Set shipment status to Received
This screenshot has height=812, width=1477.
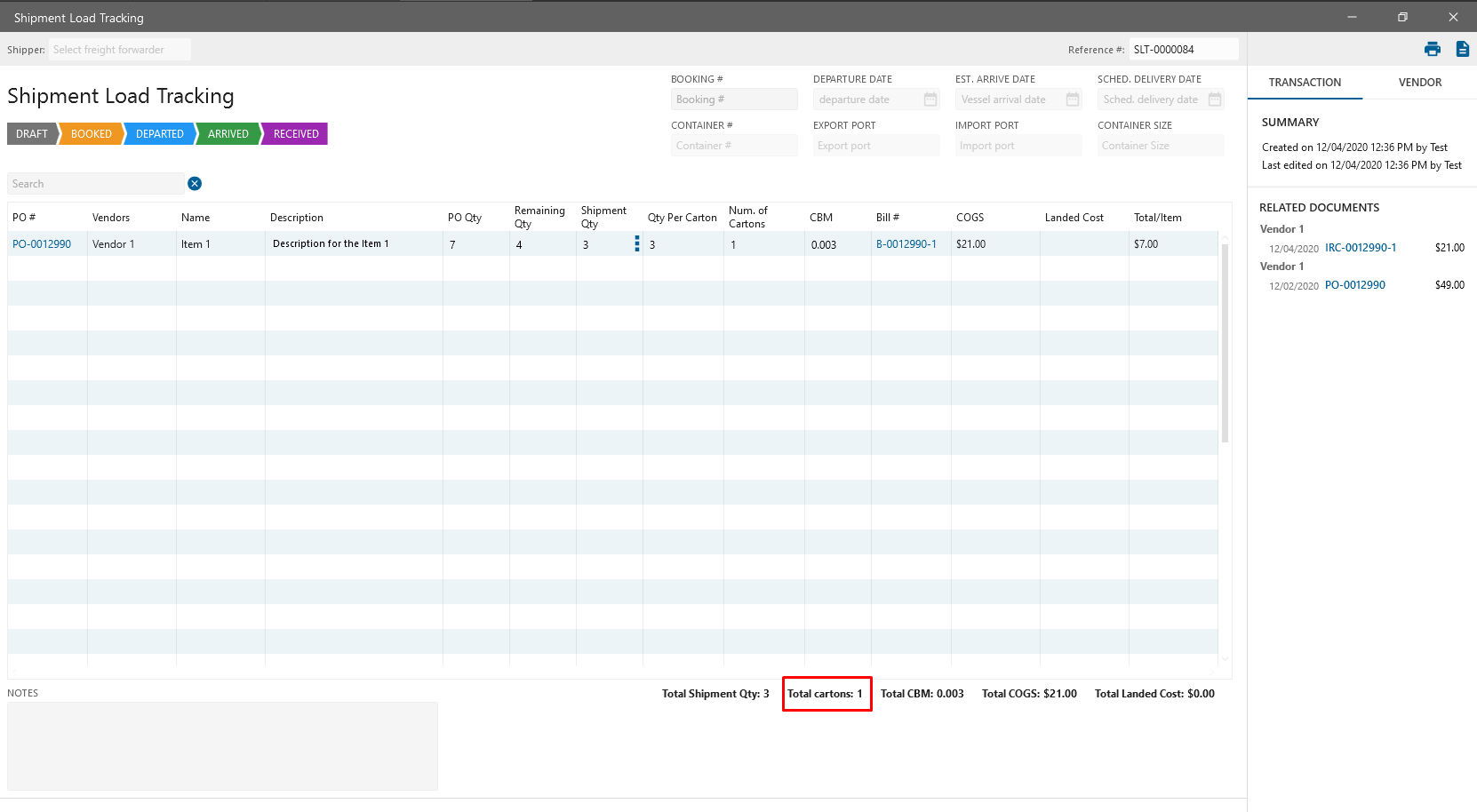296,134
